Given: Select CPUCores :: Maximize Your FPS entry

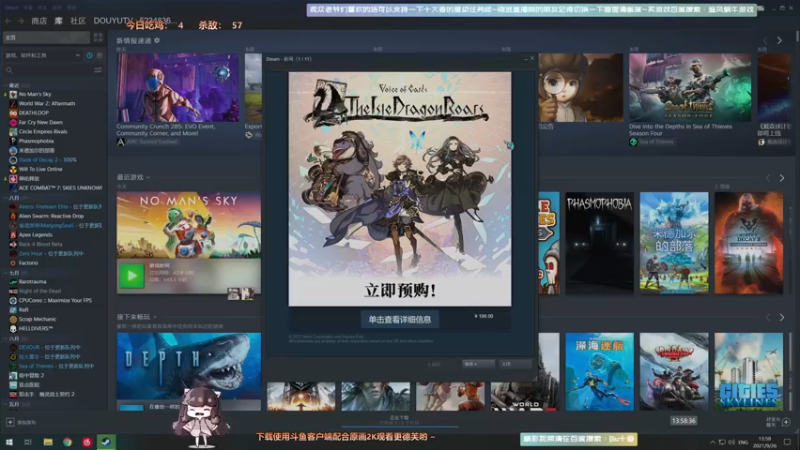Looking at the screenshot, I should 55,301.
